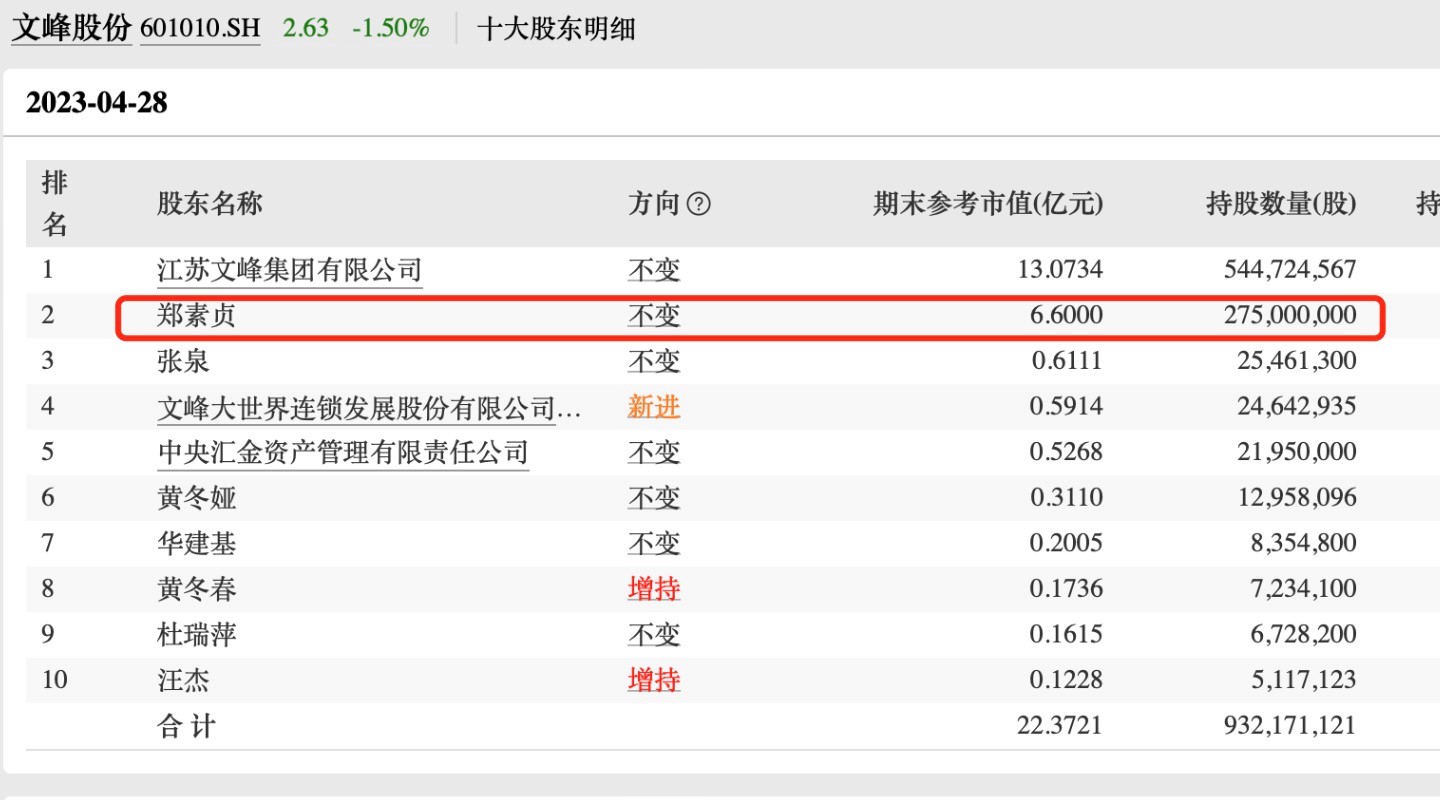Click the 合计 total label
Screen dimensions: 1440x800
point(186,726)
